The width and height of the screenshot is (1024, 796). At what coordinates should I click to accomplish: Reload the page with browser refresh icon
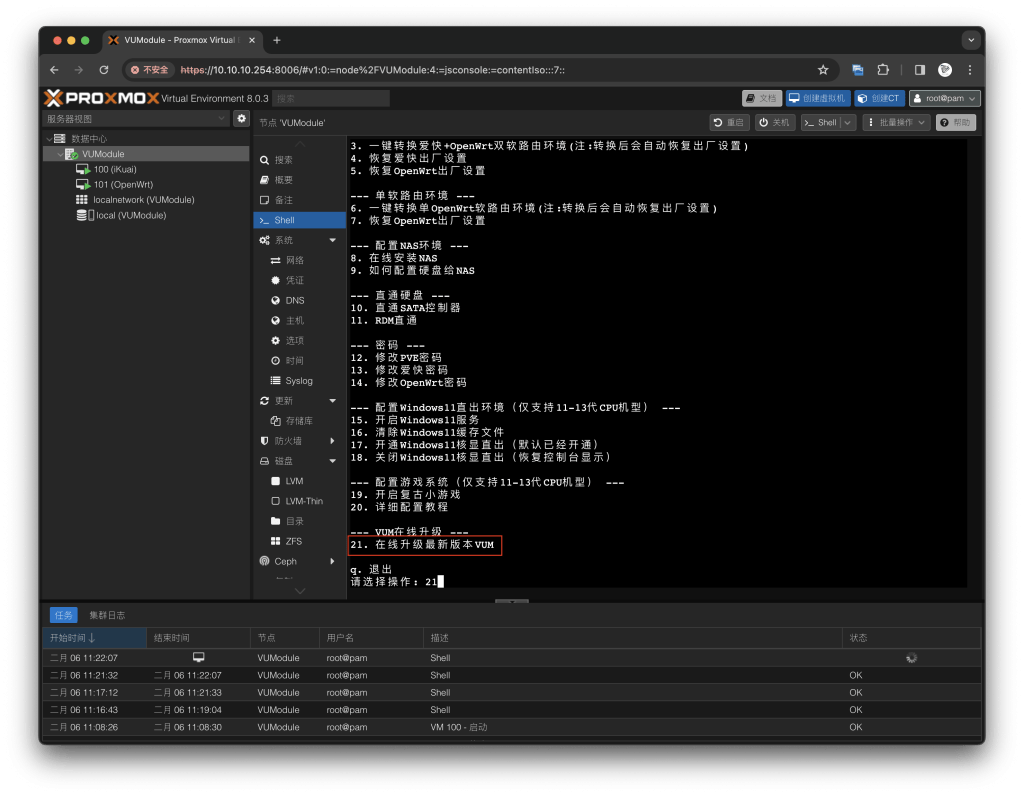(104, 70)
